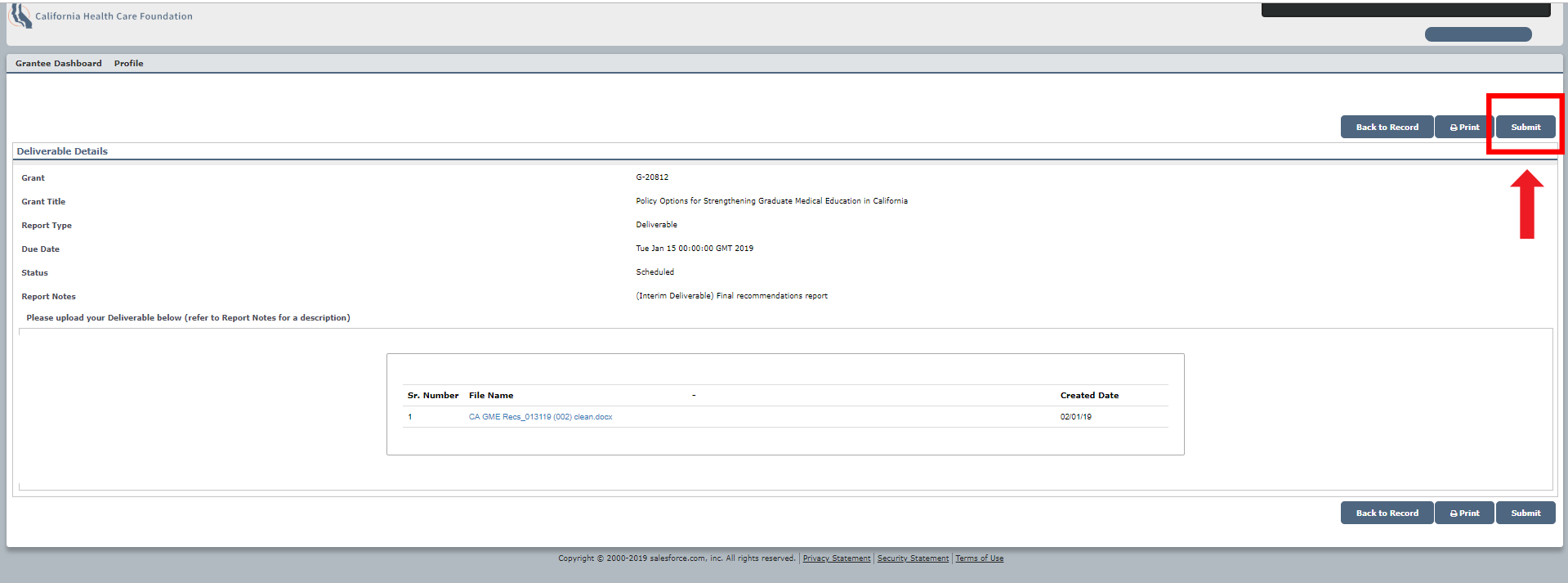
Task: Click the grant title Policy Options text
Action: pos(771,201)
